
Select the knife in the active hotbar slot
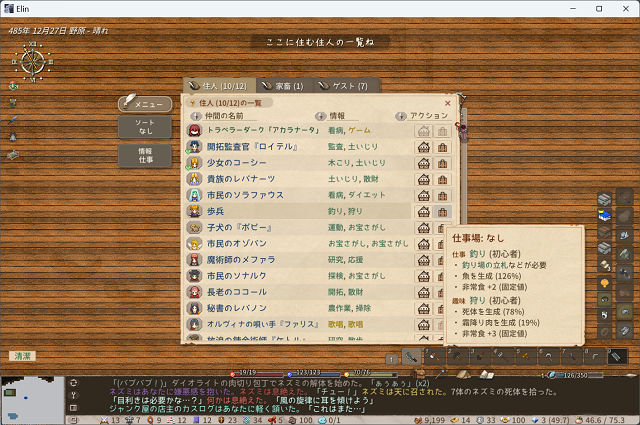tap(412, 357)
